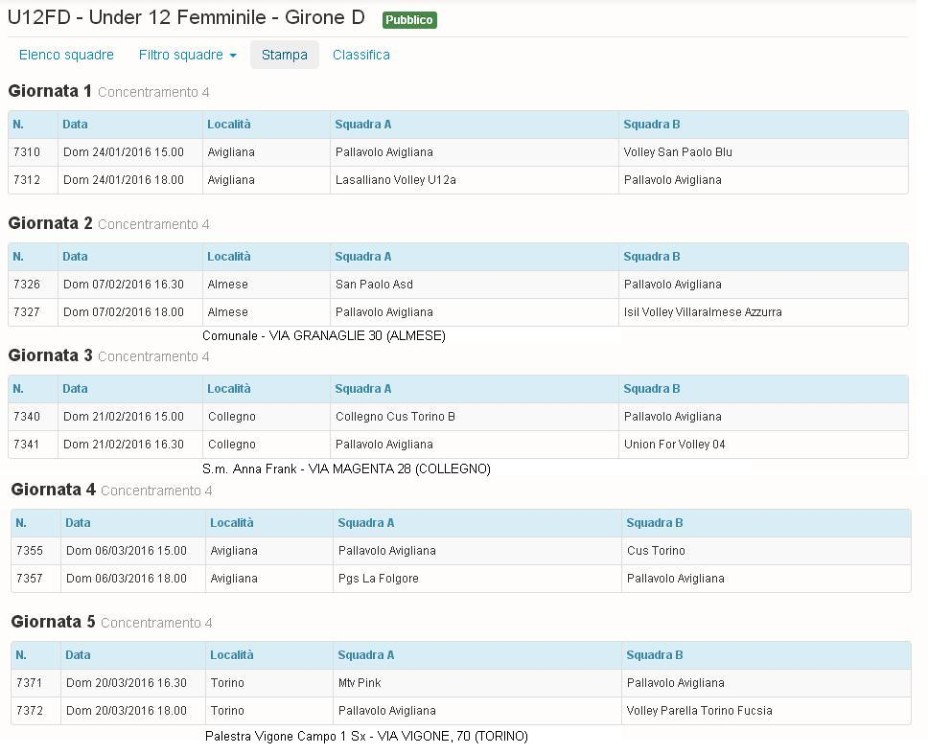Click Avigliana locality in match 7310
This screenshot has height=753, width=928.
click(x=231, y=152)
